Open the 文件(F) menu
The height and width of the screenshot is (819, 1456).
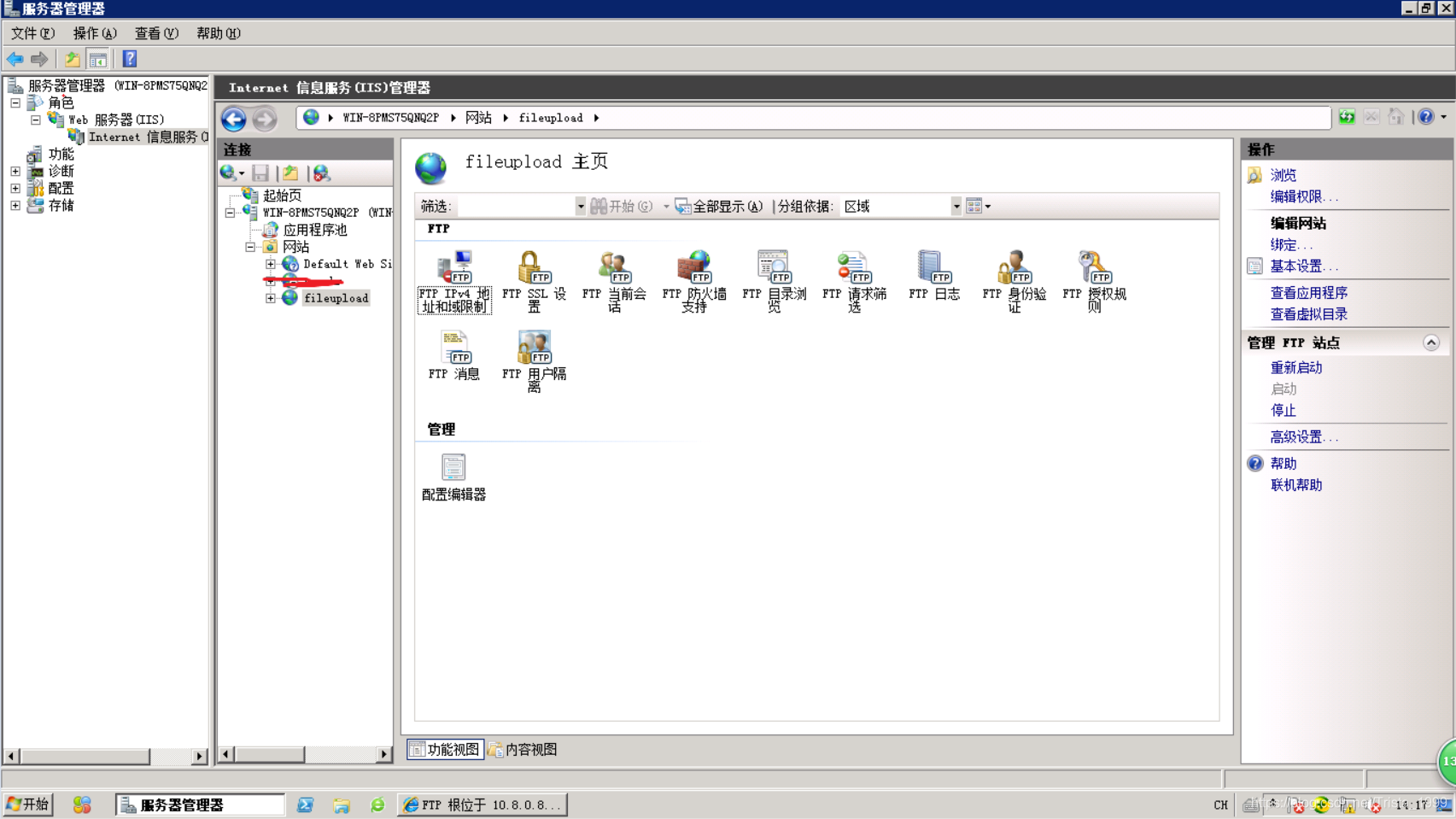[x=32, y=33]
